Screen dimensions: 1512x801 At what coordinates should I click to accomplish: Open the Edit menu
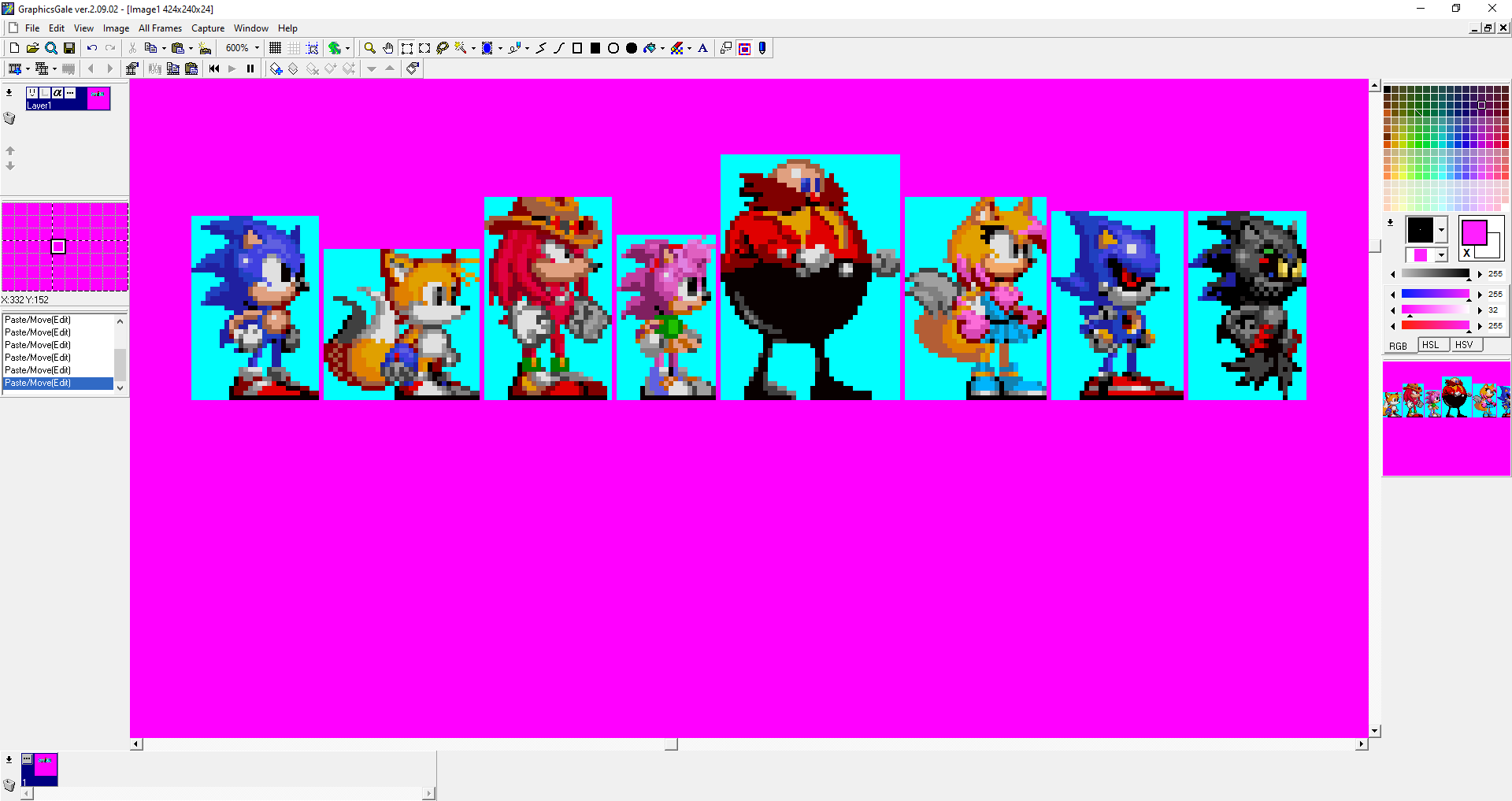click(x=57, y=28)
